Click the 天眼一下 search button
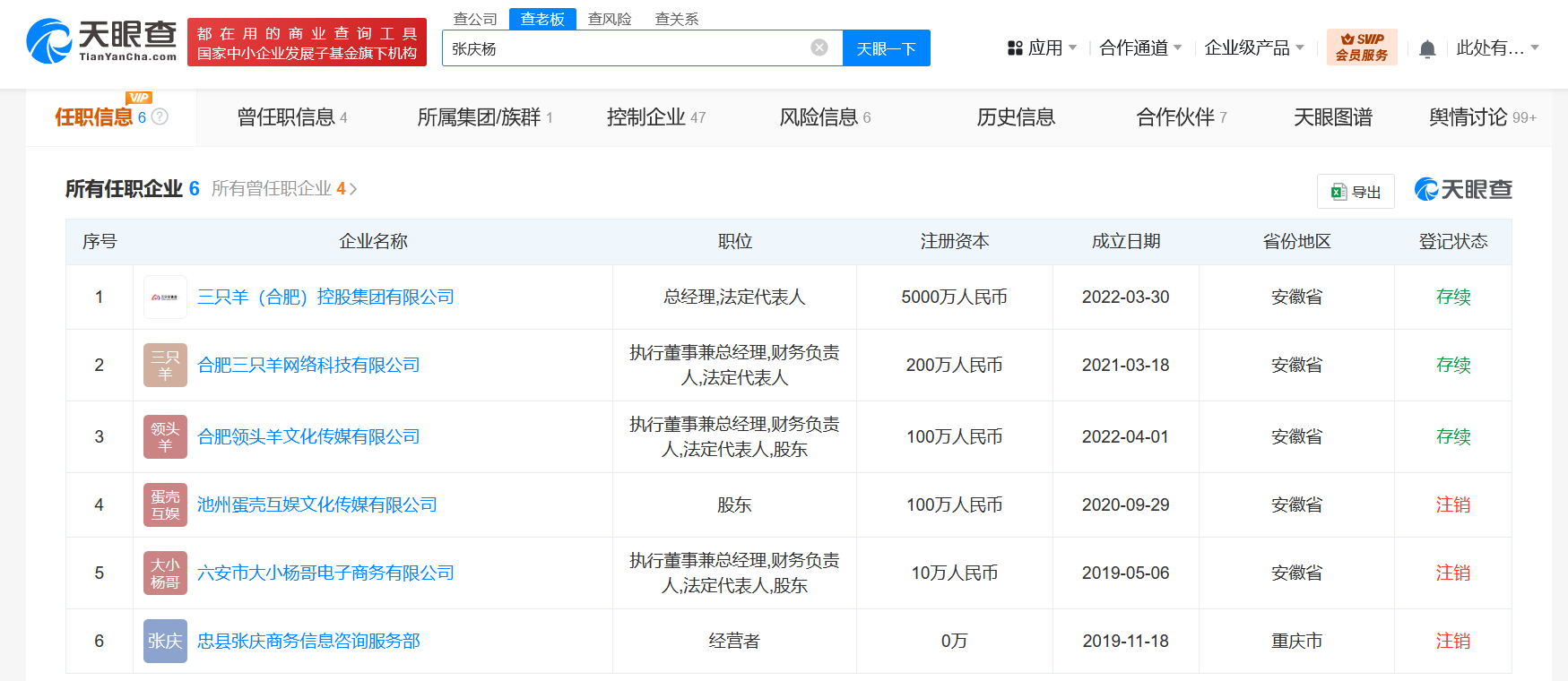Viewport: 1568px width, 681px height. point(887,47)
